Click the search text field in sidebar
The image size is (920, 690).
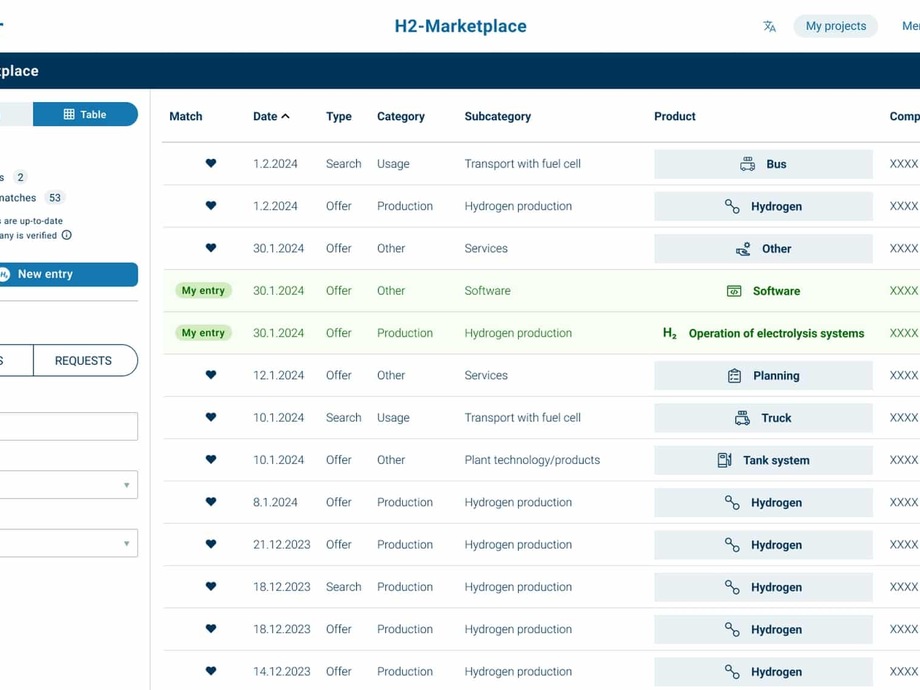[x=68, y=427]
